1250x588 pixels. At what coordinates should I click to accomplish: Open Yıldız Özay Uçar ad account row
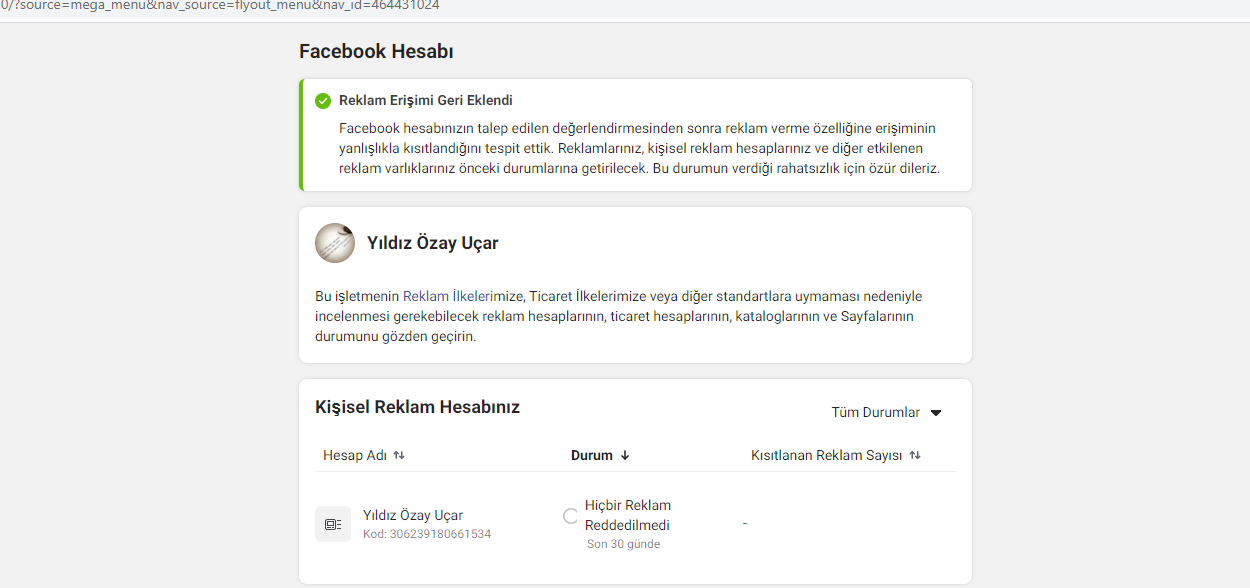[x=635, y=524]
